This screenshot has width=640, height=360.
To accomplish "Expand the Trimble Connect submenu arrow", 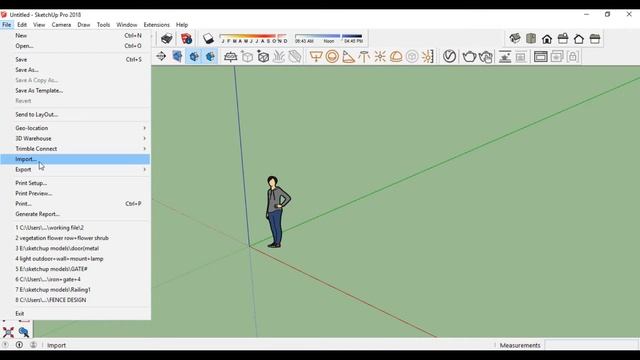I will (144, 149).
